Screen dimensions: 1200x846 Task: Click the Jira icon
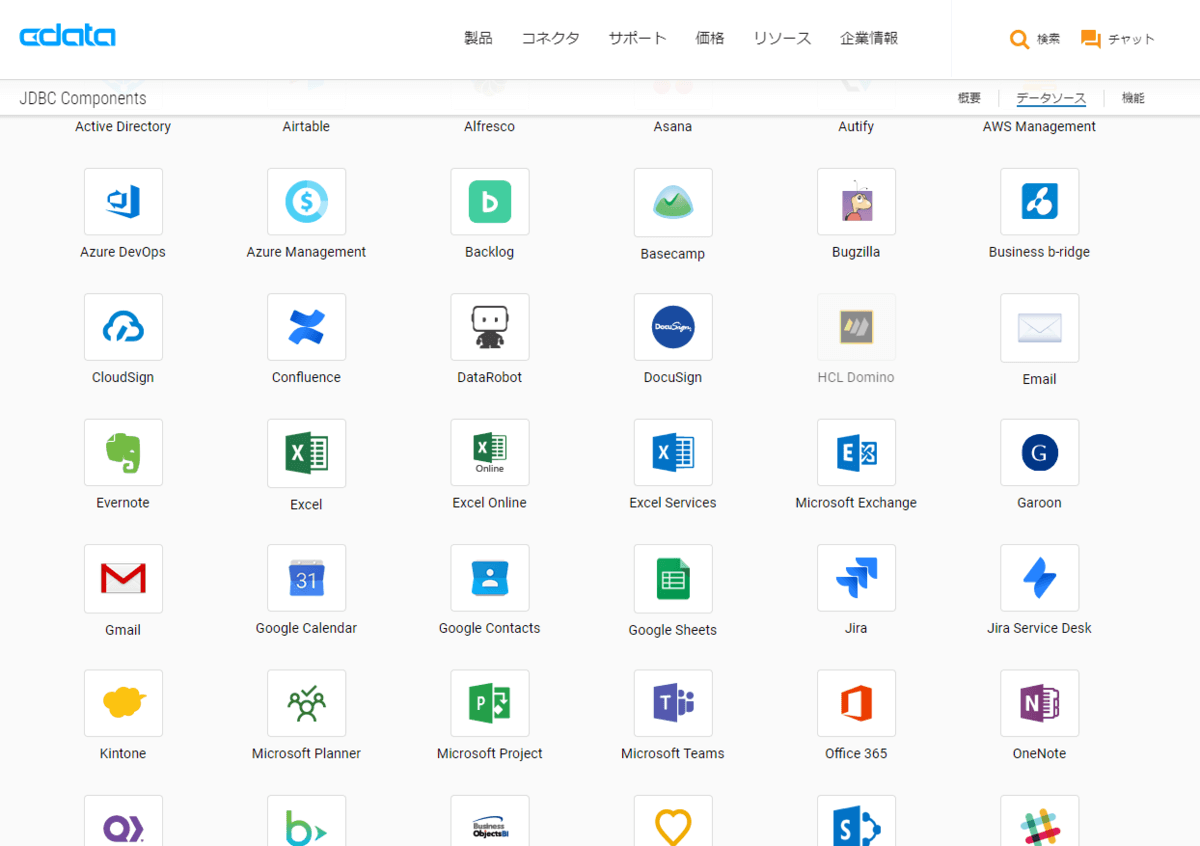point(856,578)
